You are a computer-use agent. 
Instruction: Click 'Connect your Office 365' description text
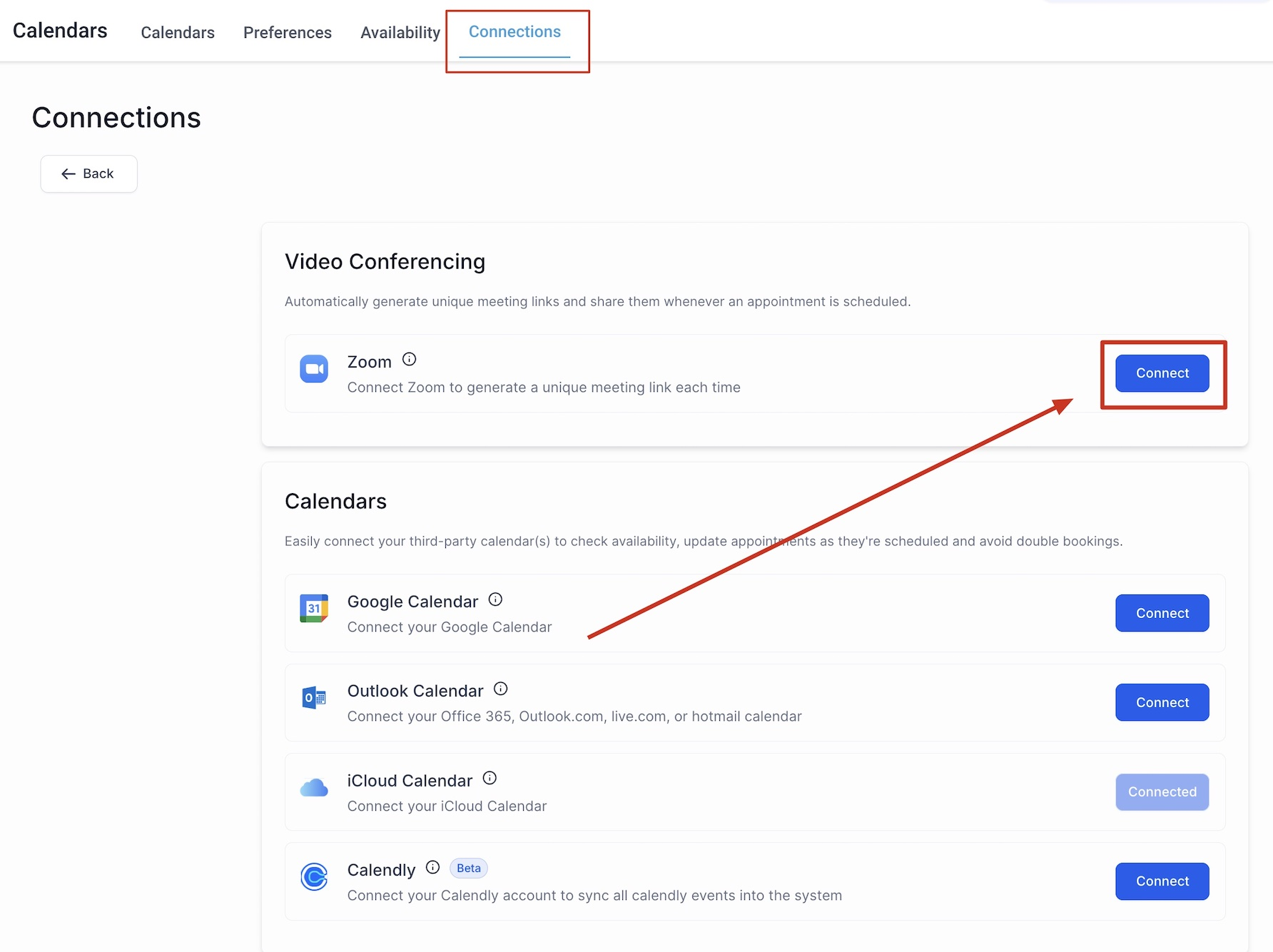[x=574, y=716]
